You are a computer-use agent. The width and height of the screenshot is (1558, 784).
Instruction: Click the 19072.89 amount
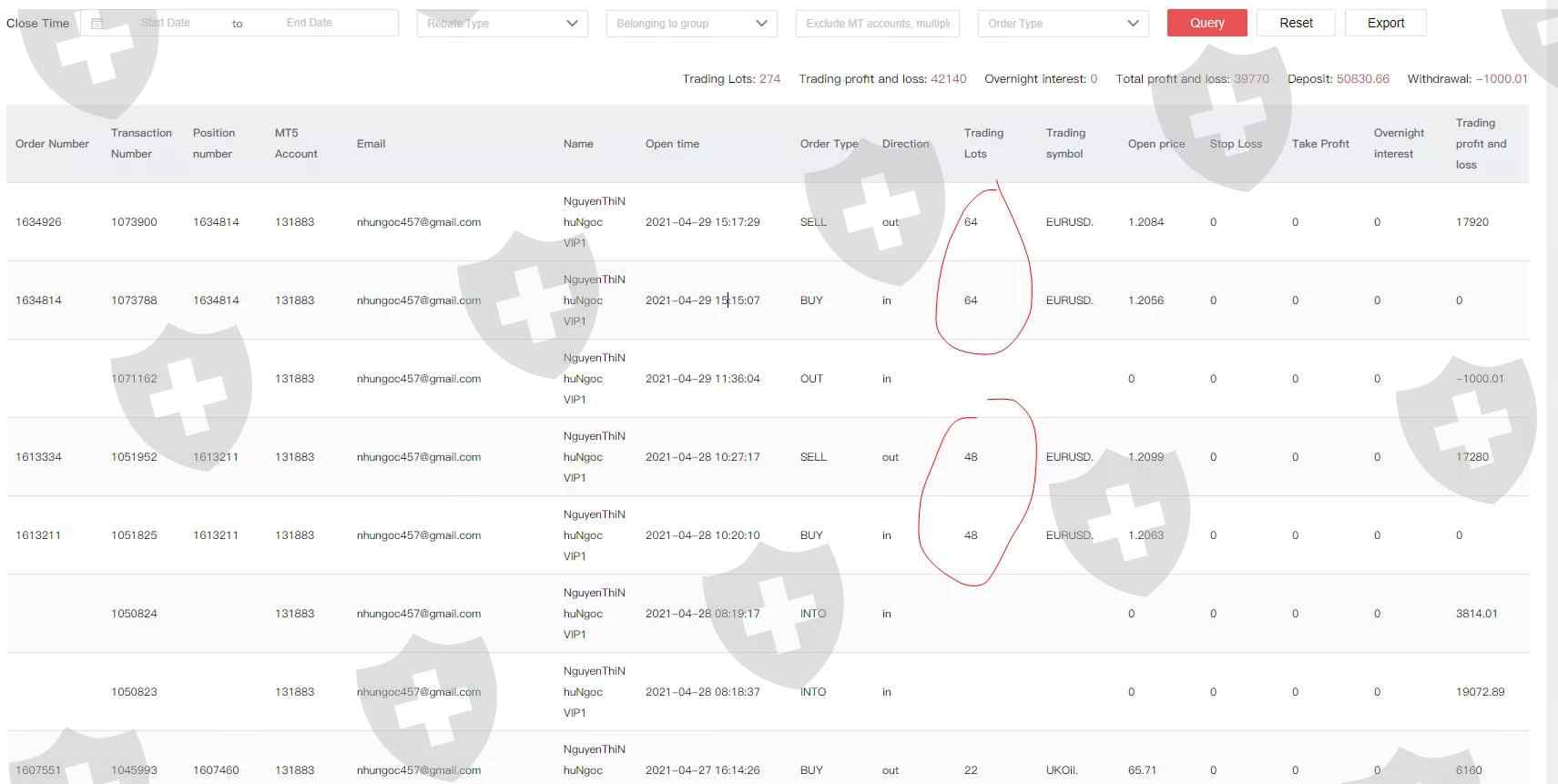tap(1480, 692)
